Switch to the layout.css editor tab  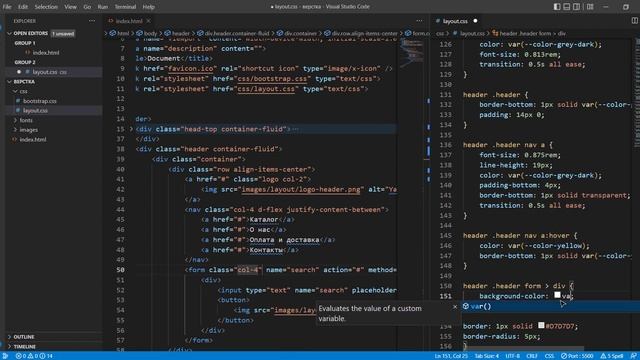pyautogui.click(x=455, y=21)
